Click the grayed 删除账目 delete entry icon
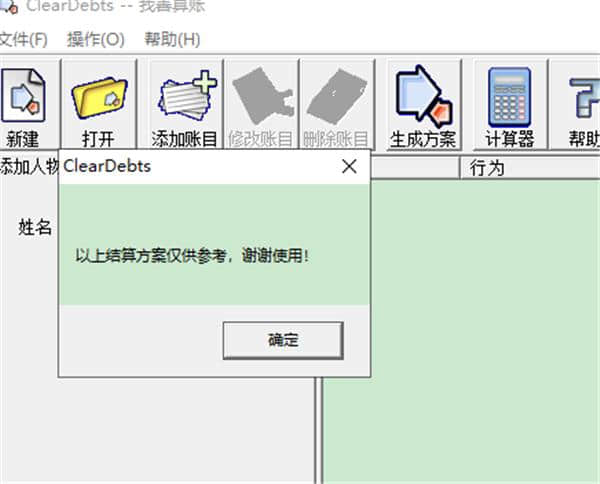The height and width of the screenshot is (484, 600). click(x=336, y=105)
